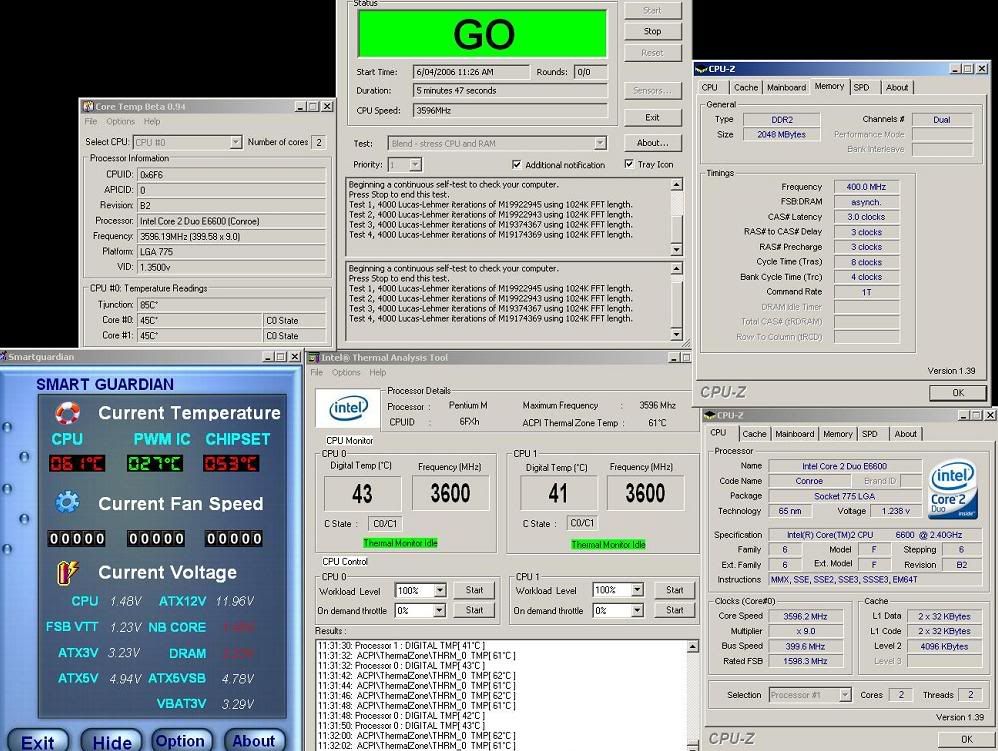Click the life ring icon beside Current Temperature

[67, 412]
